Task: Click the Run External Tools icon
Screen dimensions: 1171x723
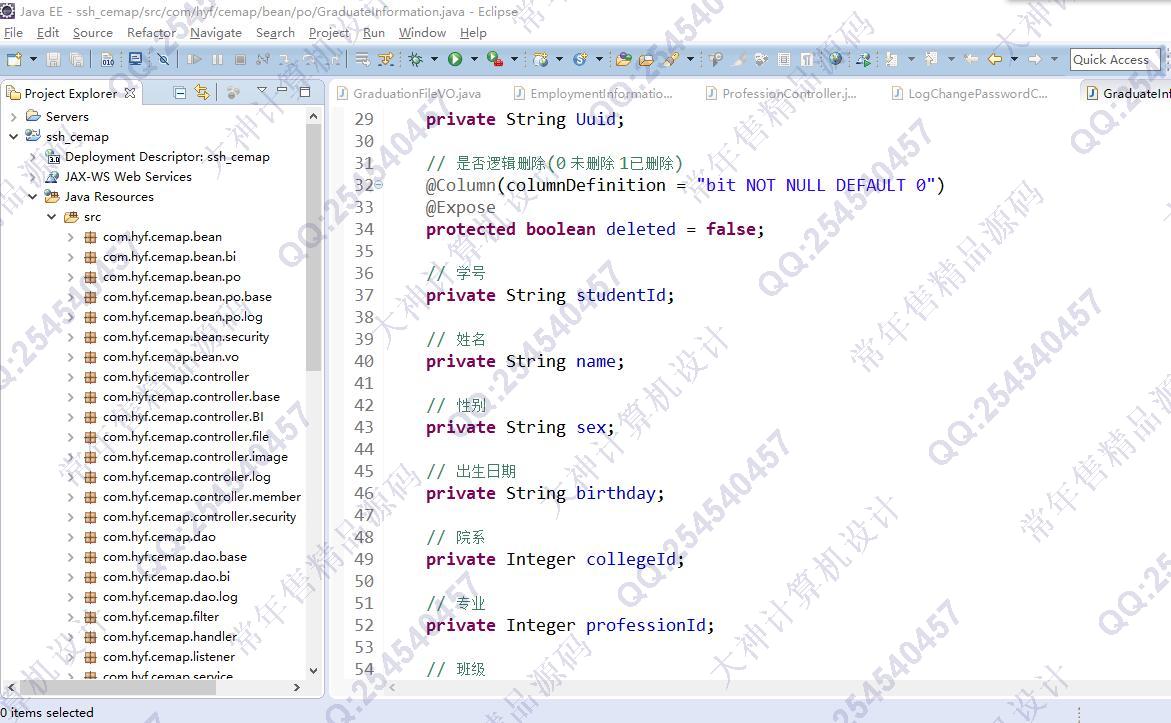Action: [494, 59]
